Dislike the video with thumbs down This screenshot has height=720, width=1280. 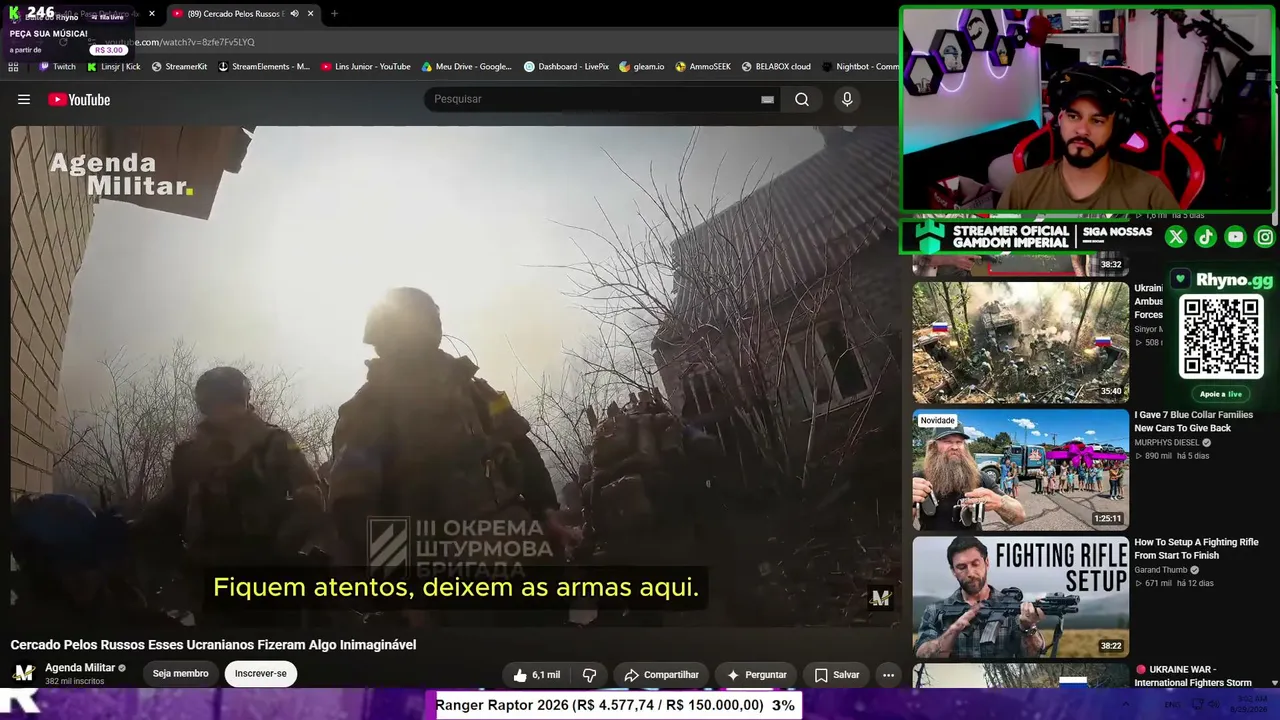[590, 675]
